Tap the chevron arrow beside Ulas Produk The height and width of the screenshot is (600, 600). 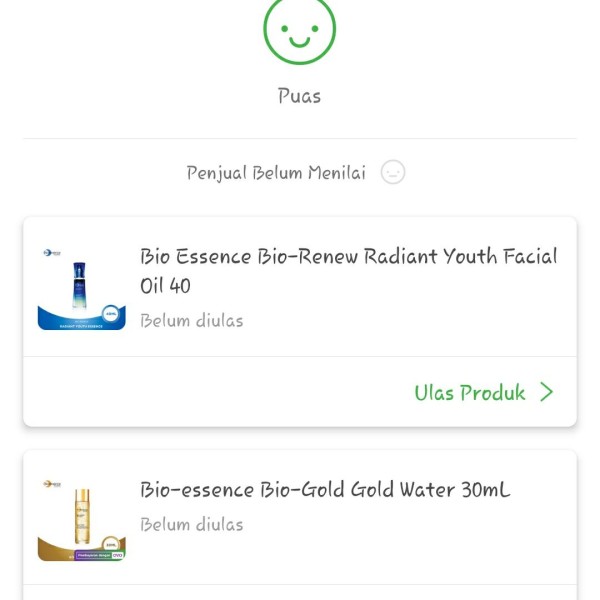click(547, 392)
